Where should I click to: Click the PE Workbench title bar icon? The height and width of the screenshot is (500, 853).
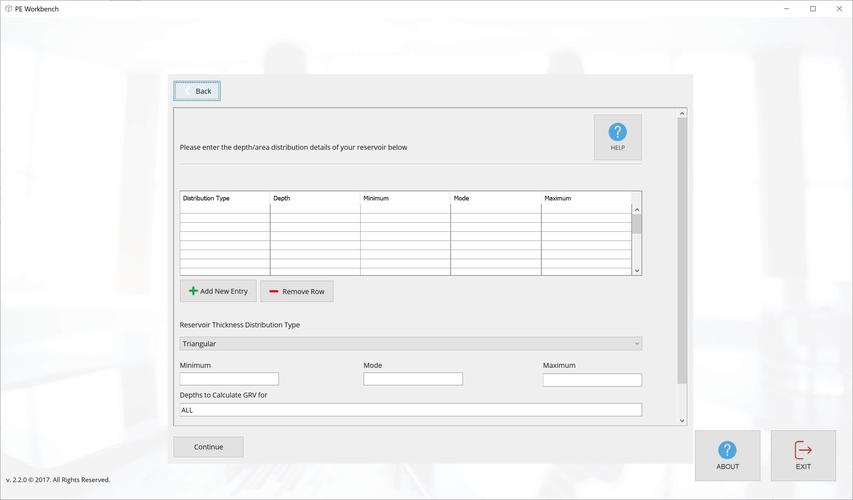pos(8,9)
